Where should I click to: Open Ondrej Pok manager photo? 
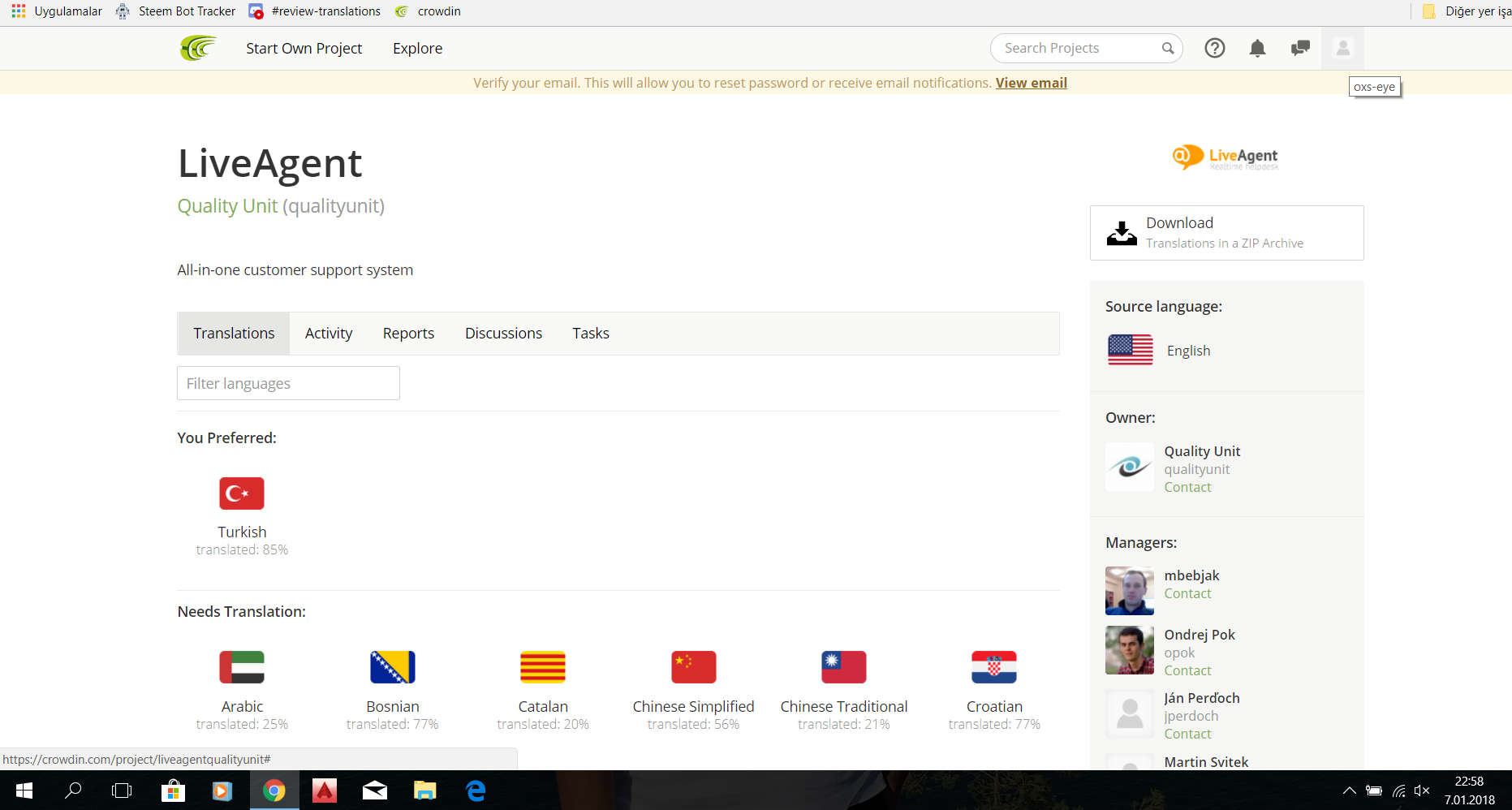pyautogui.click(x=1130, y=650)
